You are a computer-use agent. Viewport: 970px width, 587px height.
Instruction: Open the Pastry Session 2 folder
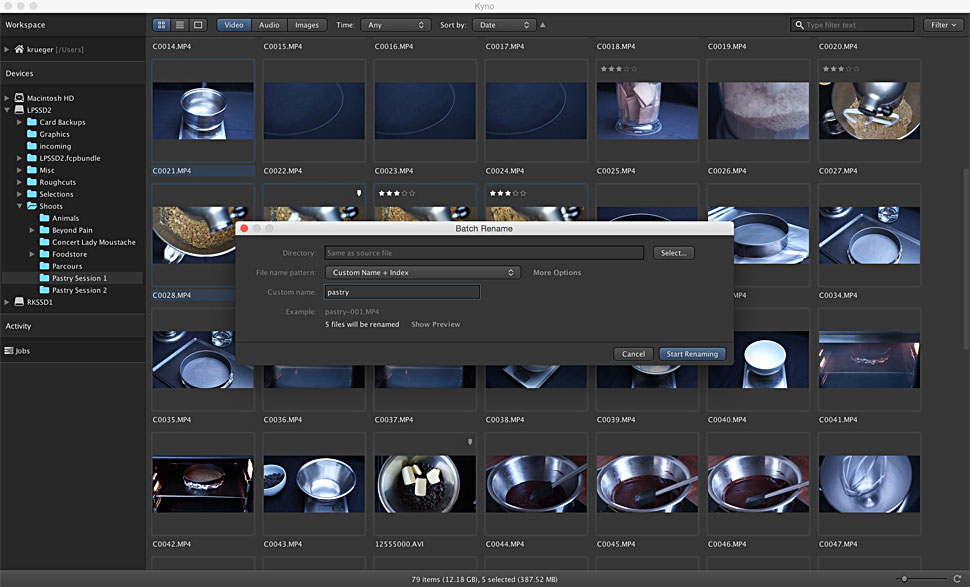click(x=73, y=290)
